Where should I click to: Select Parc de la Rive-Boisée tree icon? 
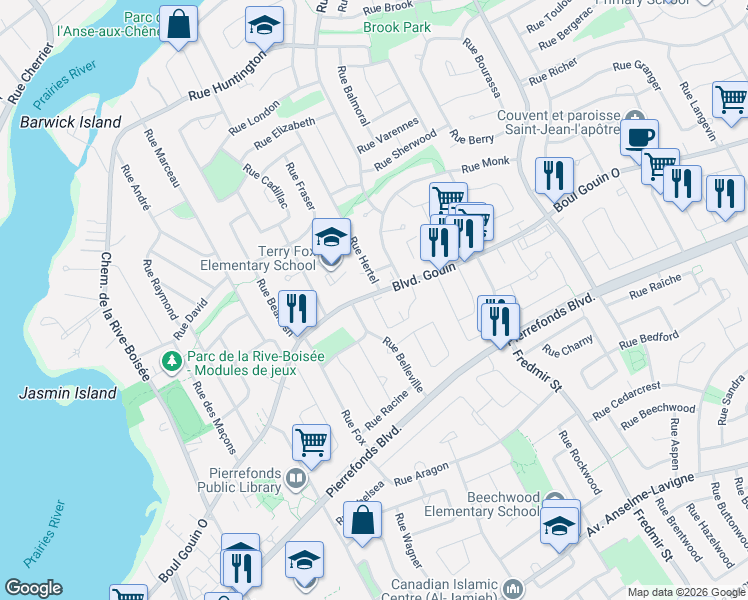pyautogui.click(x=172, y=362)
